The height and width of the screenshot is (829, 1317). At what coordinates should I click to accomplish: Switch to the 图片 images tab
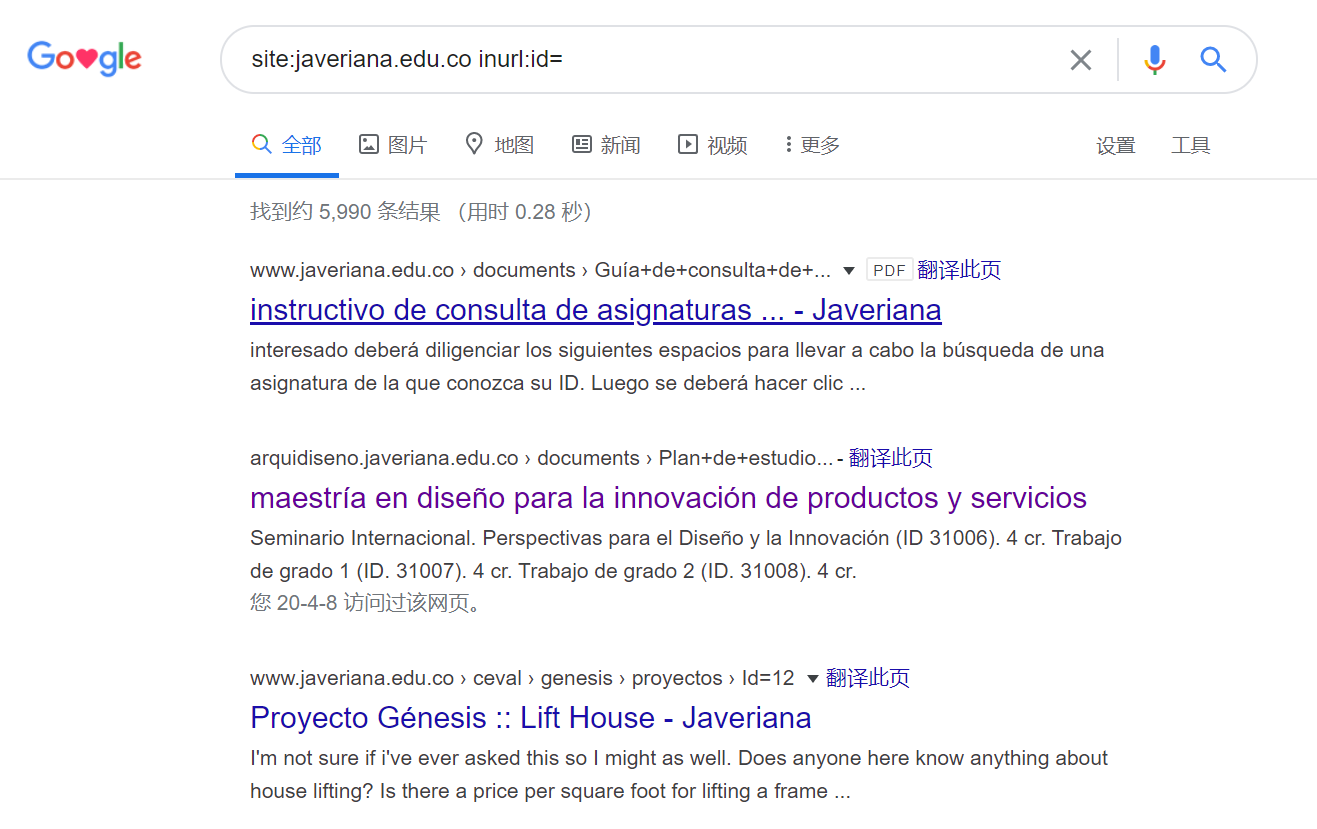(393, 145)
